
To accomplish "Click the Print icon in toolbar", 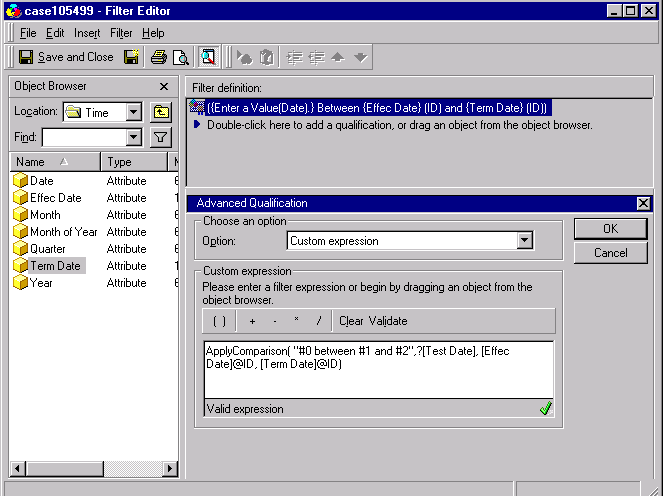I will pos(159,57).
